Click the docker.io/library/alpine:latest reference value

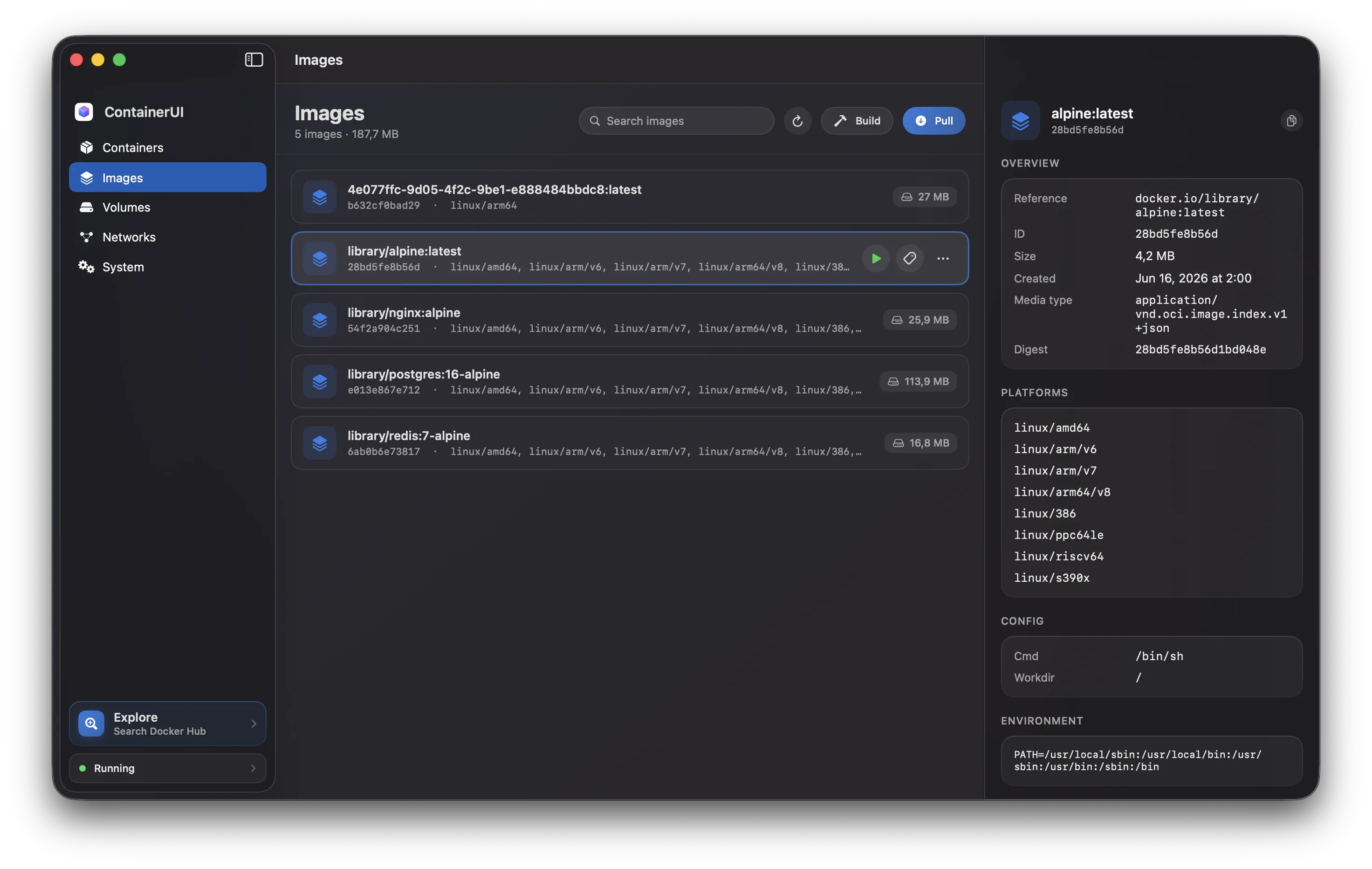click(1196, 205)
